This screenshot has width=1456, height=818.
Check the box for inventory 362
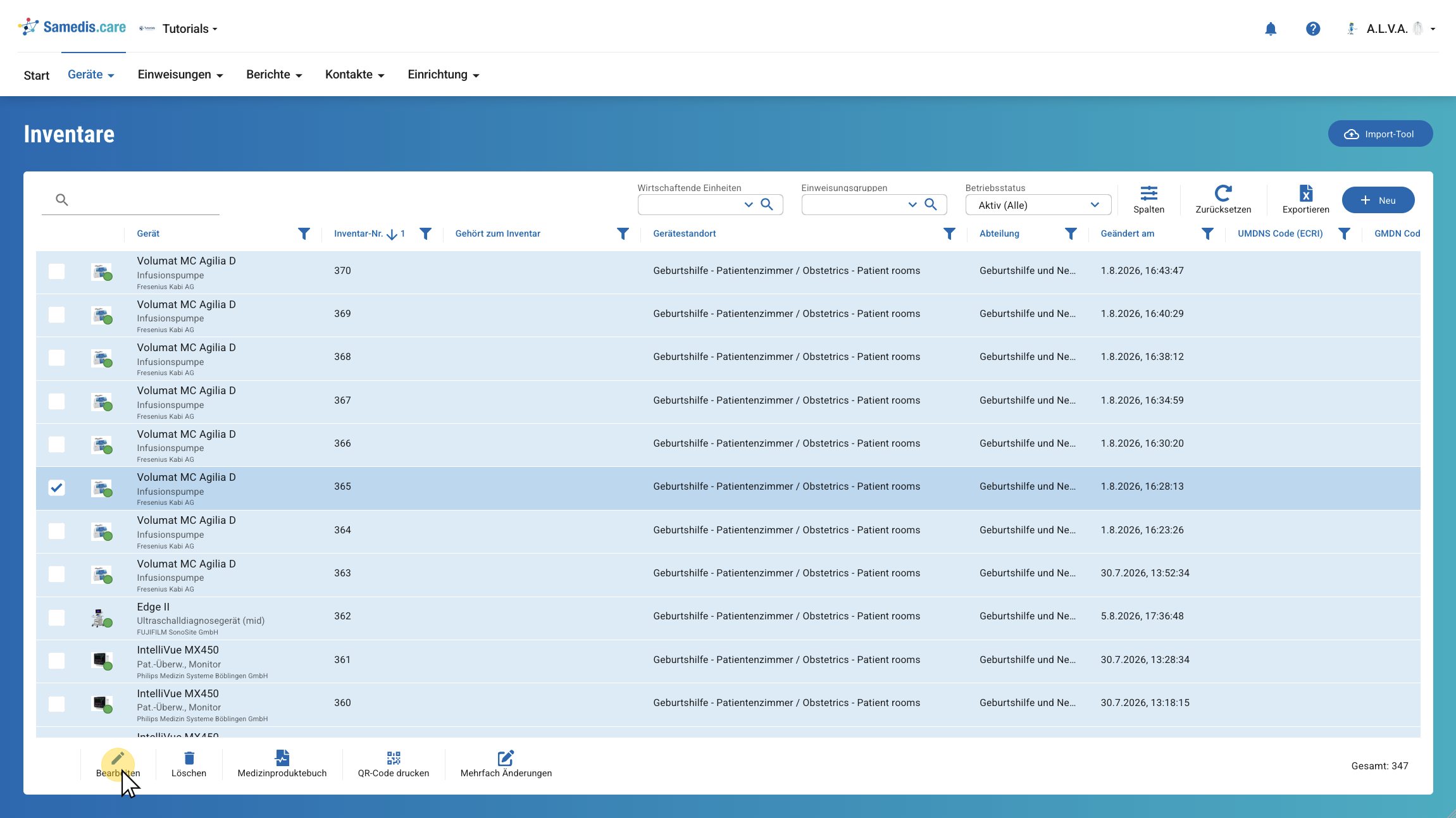(57, 617)
